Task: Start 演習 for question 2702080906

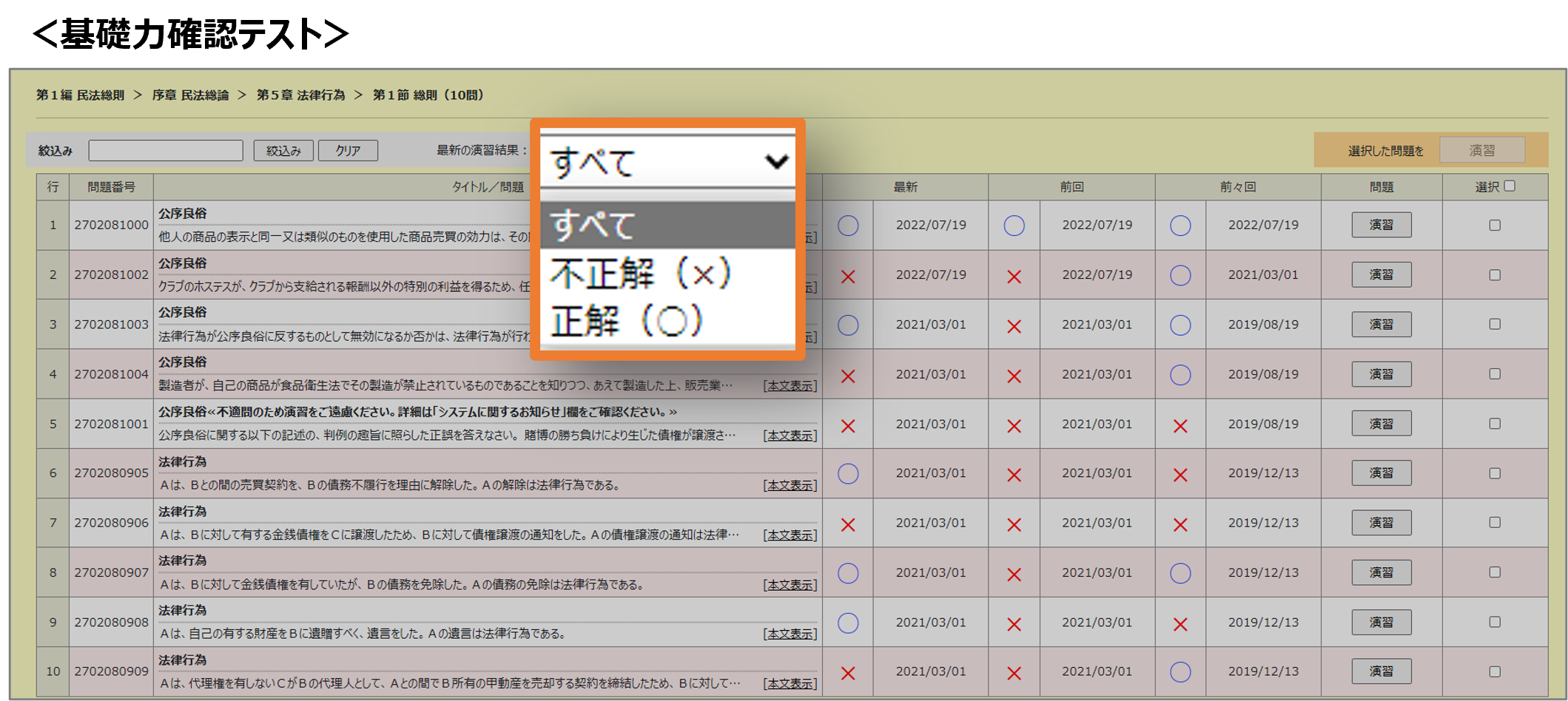Action: click(x=1381, y=522)
